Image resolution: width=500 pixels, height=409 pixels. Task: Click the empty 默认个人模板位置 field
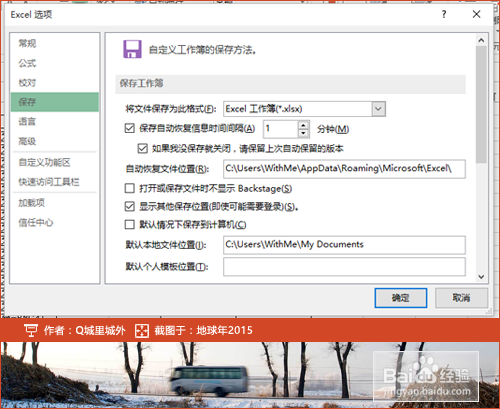(344, 267)
